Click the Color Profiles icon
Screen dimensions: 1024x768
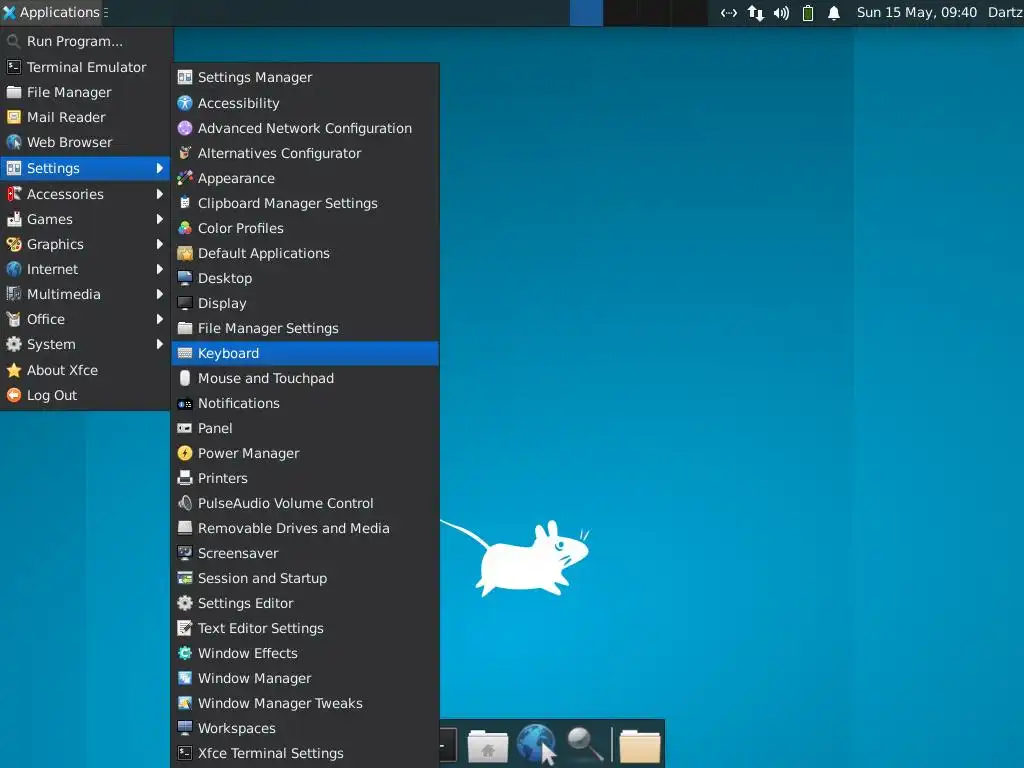click(185, 228)
